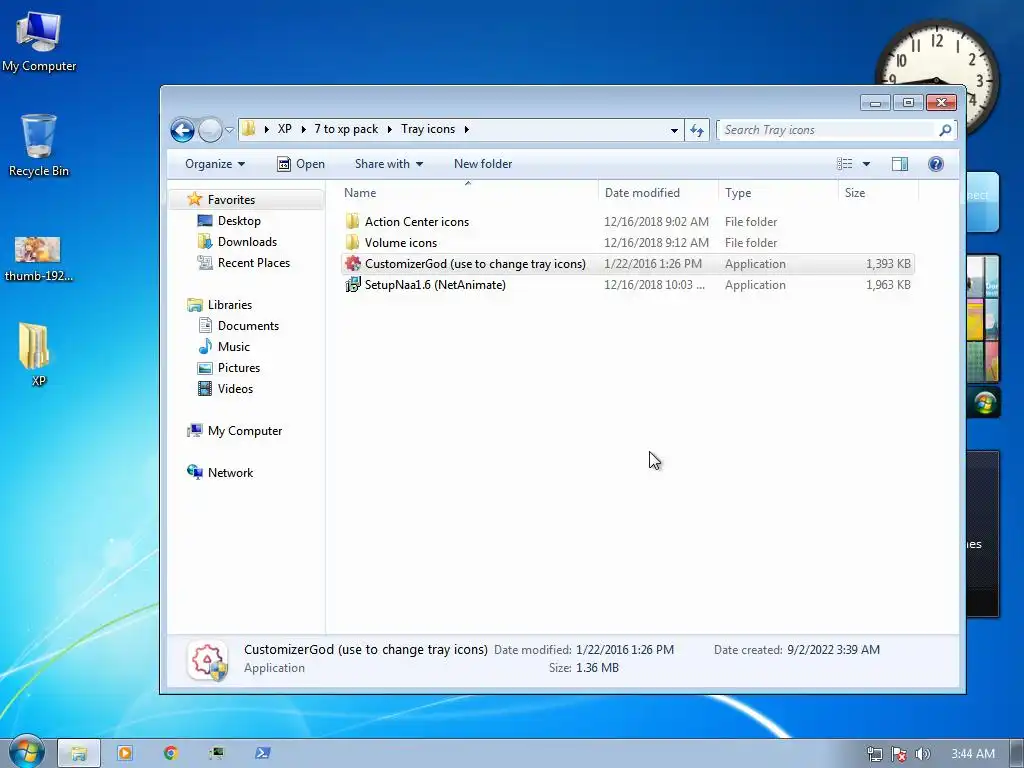Click the Windows logo gadget
This screenshot has width=1024, height=768.
point(984,403)
